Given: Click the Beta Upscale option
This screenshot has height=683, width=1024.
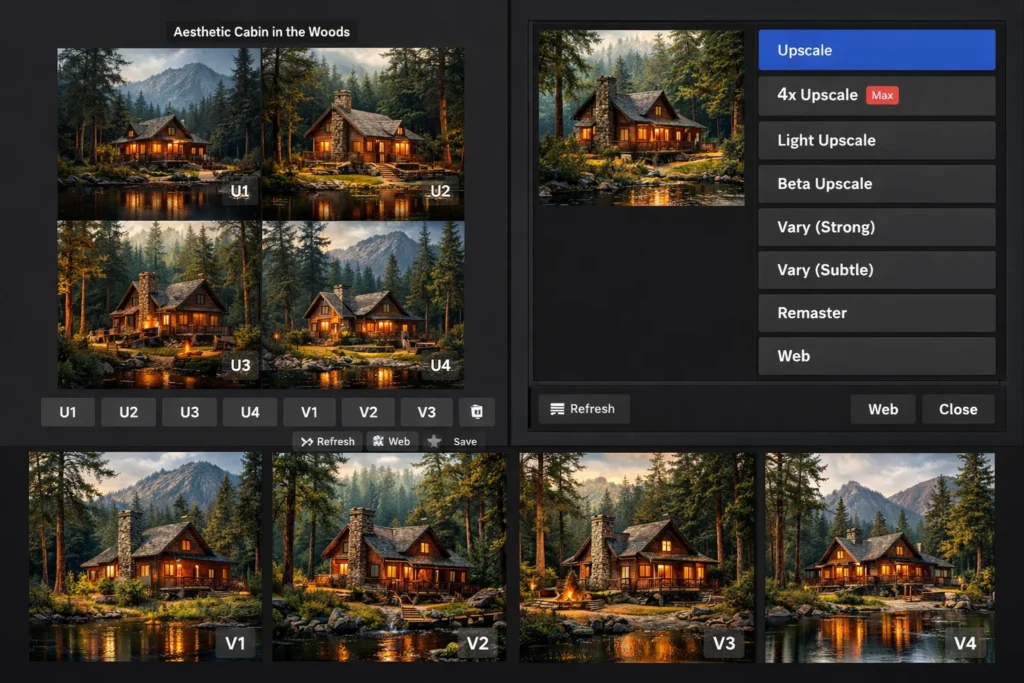Looking at the screenshot, I should pos(876,183).
